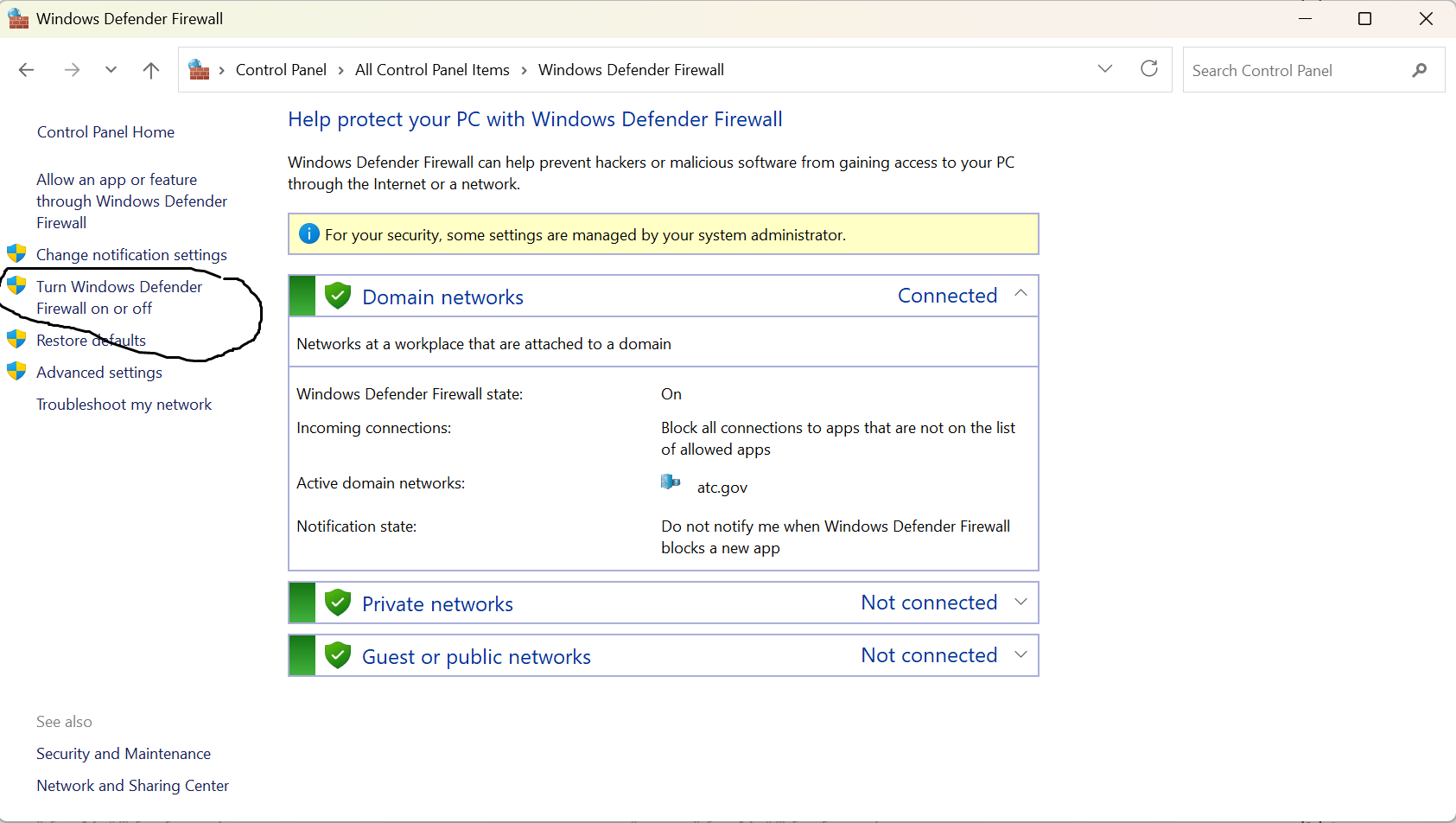This screenshot has width=1456, height=823.
Task: Focus the Search Control Panel field
Action: click(1313, 70)
